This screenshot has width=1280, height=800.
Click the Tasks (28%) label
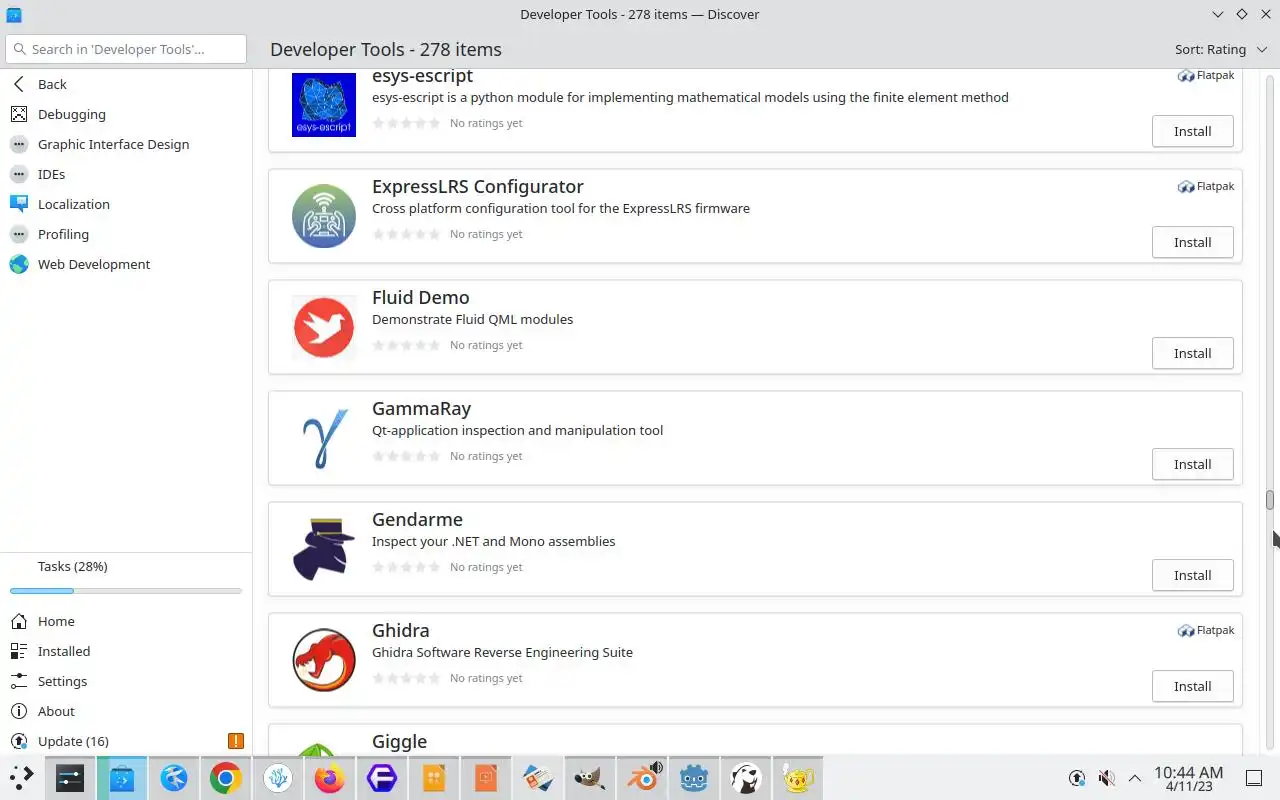point(72,566)
